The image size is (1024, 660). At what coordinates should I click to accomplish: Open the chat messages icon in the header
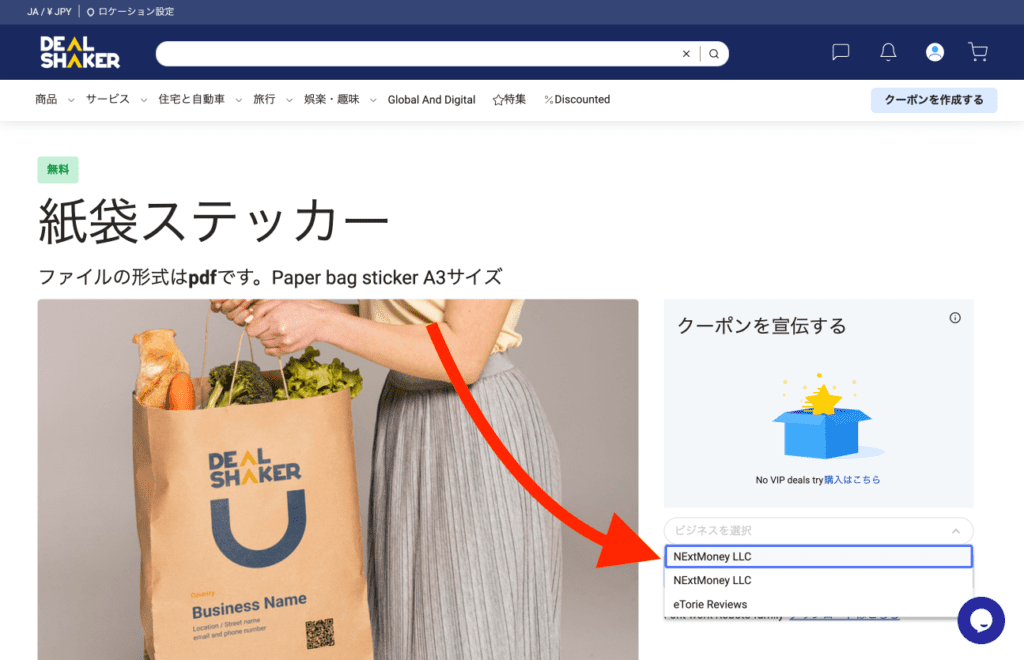pos(840,52)
